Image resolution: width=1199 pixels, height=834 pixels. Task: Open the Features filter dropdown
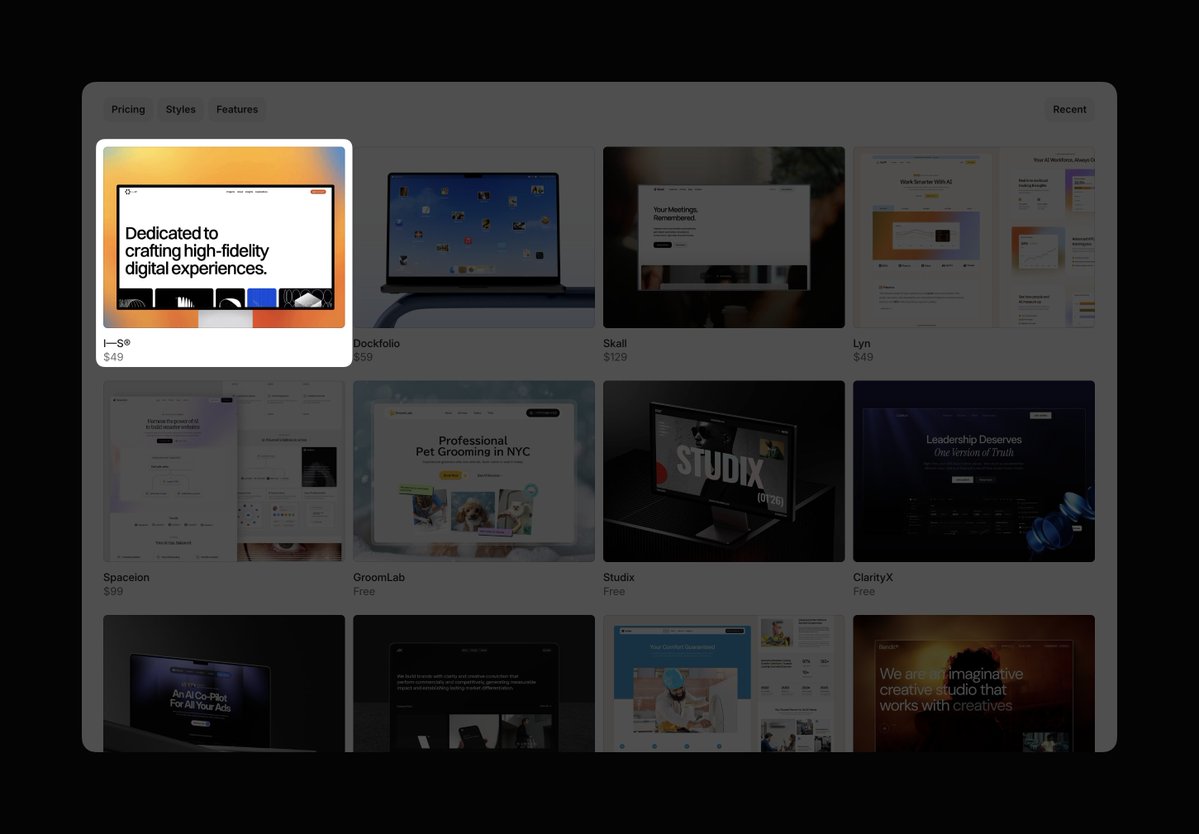click(x=237, y=109)
